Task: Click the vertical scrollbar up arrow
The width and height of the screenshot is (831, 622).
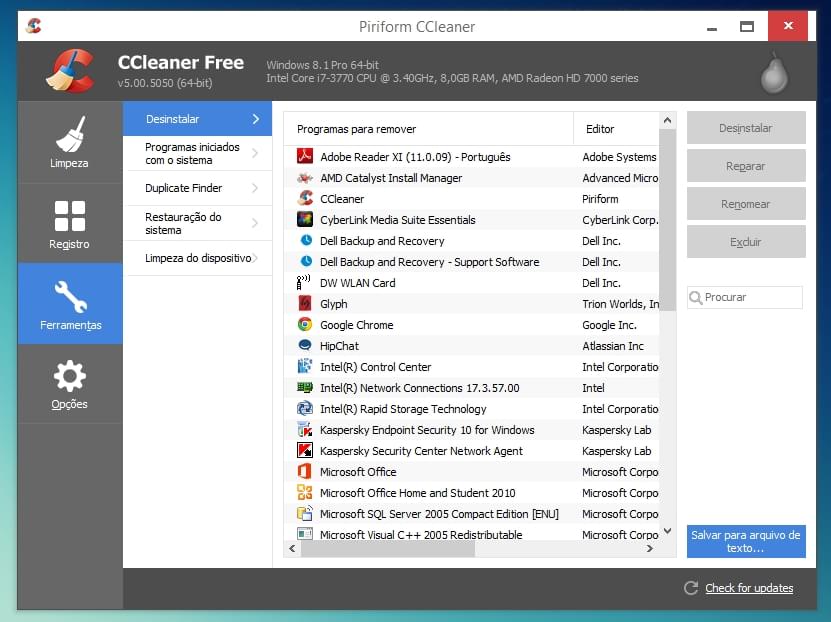Action: pos(667,120)
